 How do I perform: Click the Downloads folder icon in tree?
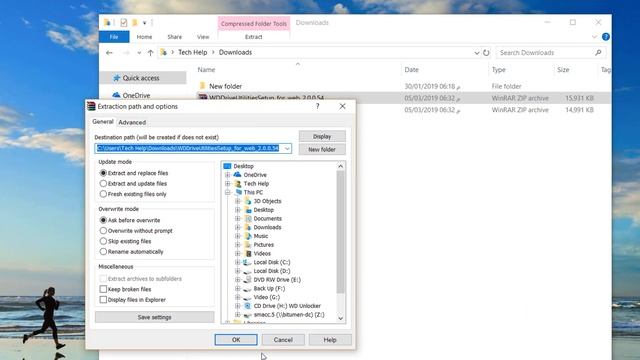248,227
